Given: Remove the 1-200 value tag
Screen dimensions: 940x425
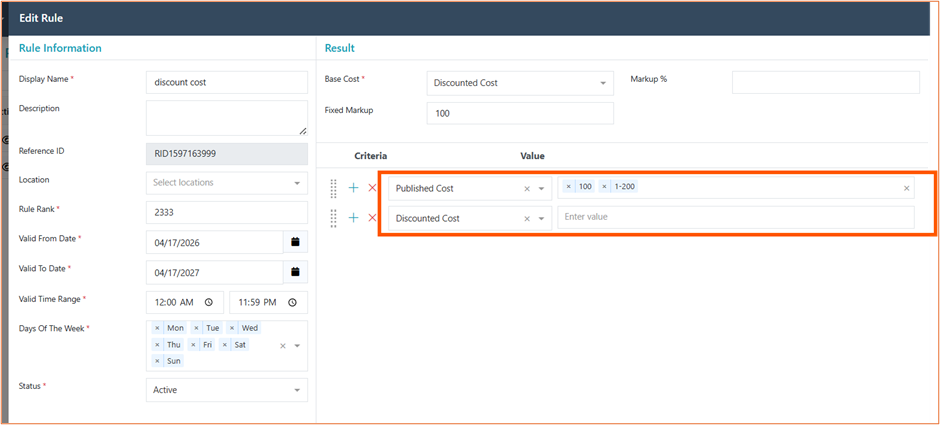Looking at the screenshot, I should [604, 187].
